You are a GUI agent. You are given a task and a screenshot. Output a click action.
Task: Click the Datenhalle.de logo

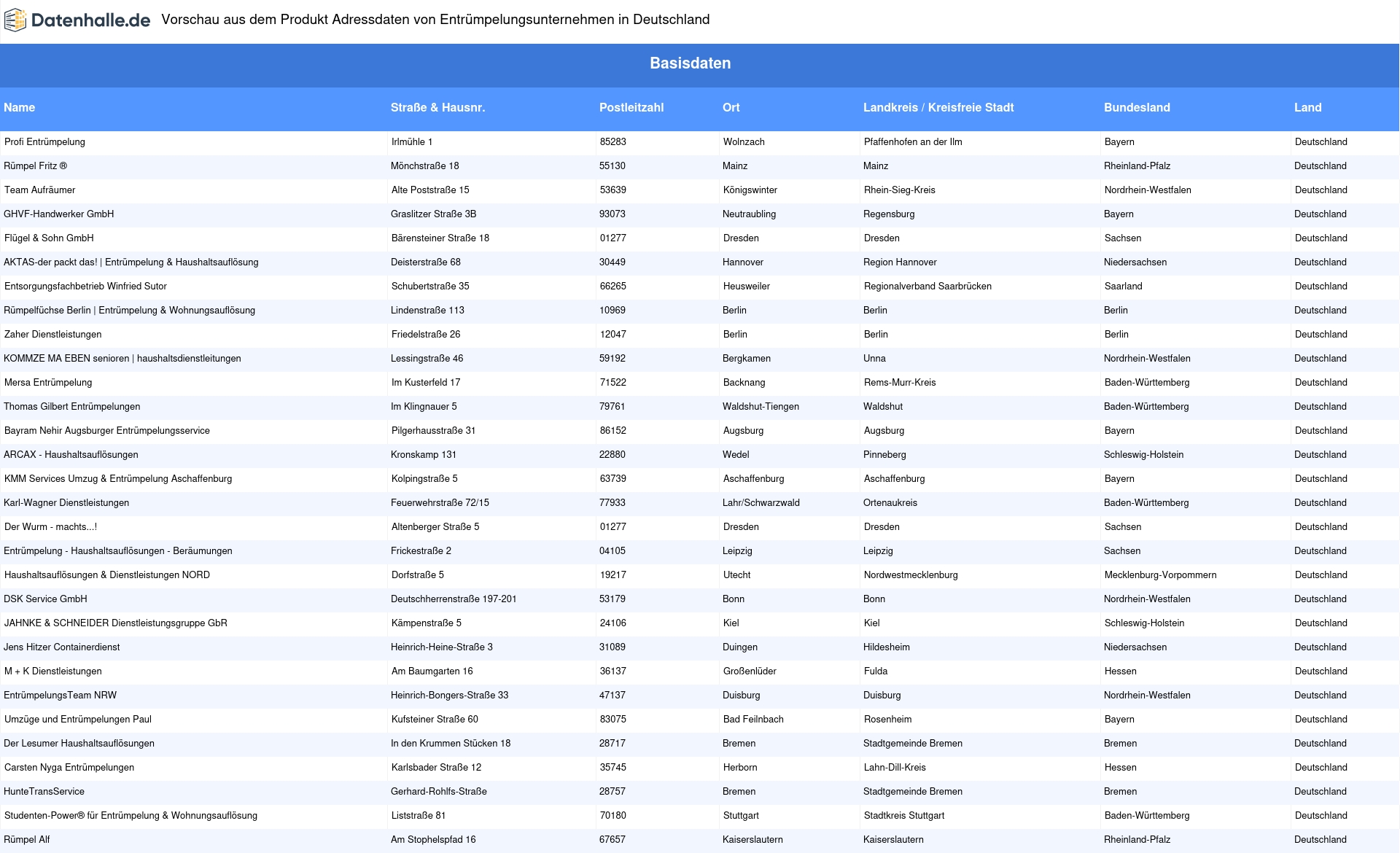point(77,20)
